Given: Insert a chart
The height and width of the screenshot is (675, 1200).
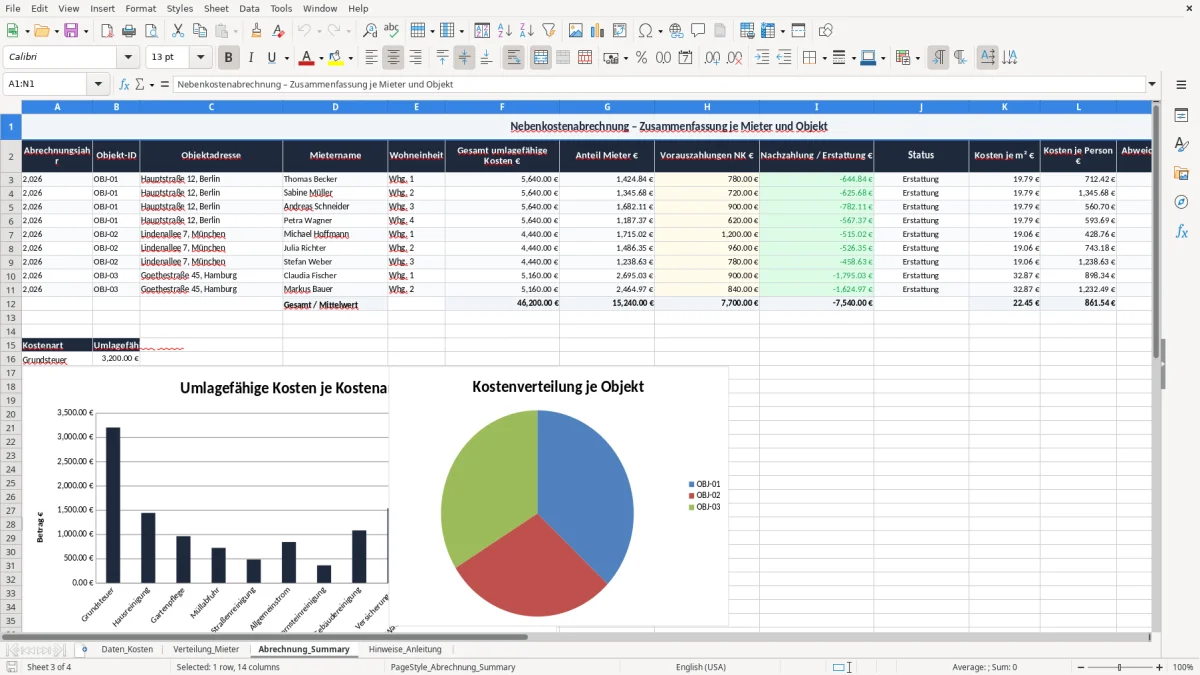Looking at the screenshot, I should click(x=598, y=31).
